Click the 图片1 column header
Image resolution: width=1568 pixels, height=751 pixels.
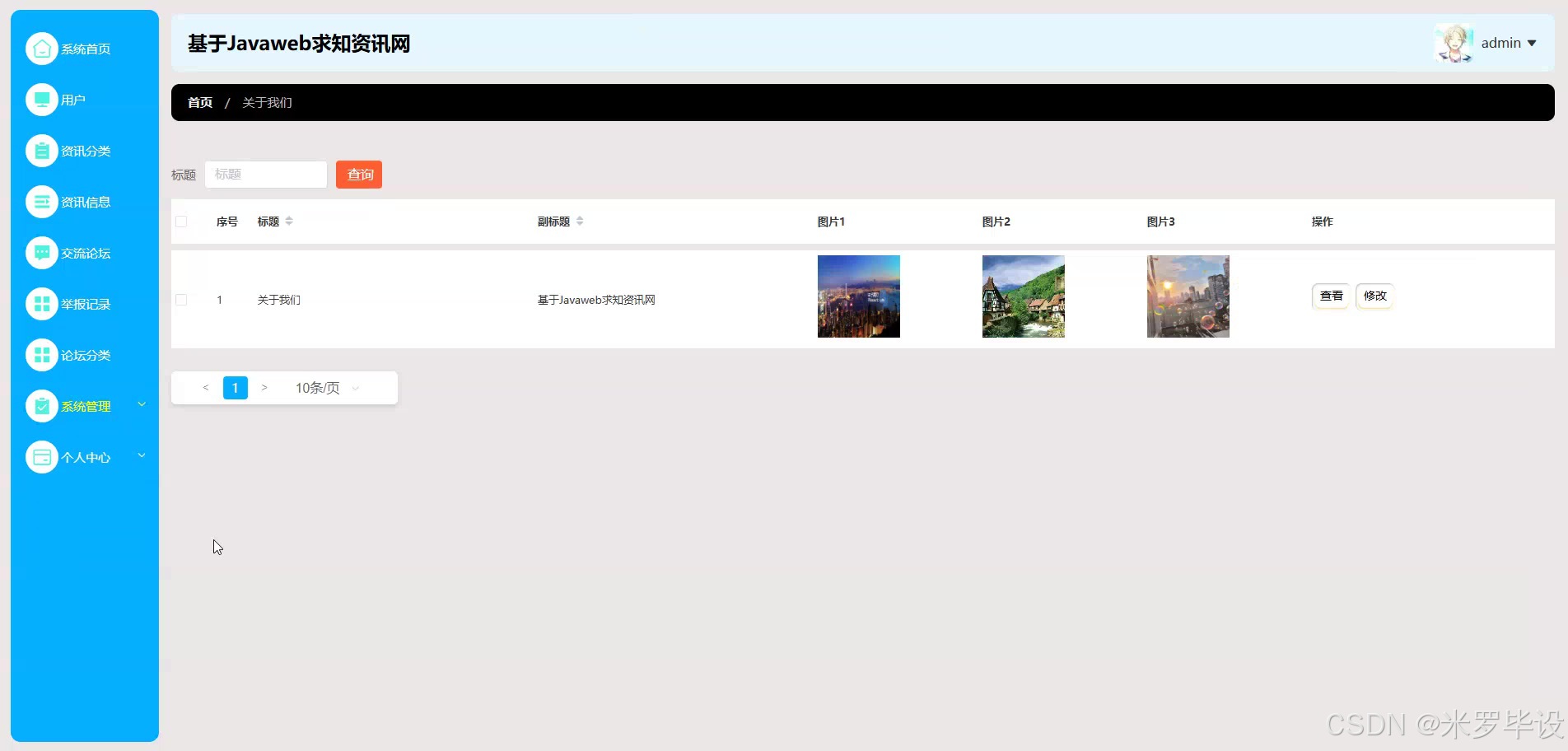coord(831,222)
